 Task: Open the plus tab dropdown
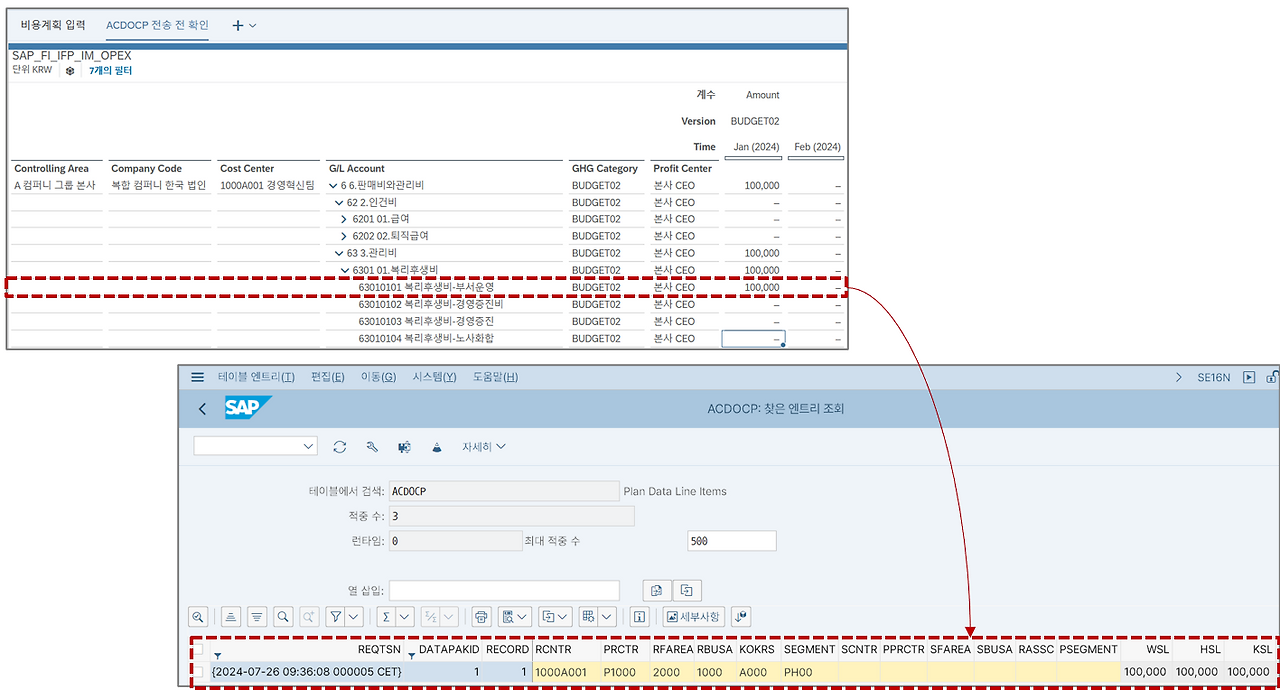tap(245, 25)
